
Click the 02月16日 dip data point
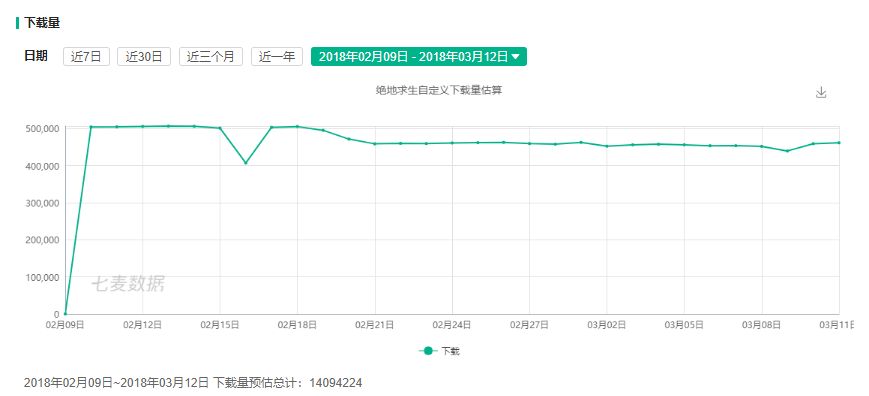tap(246, 163)
